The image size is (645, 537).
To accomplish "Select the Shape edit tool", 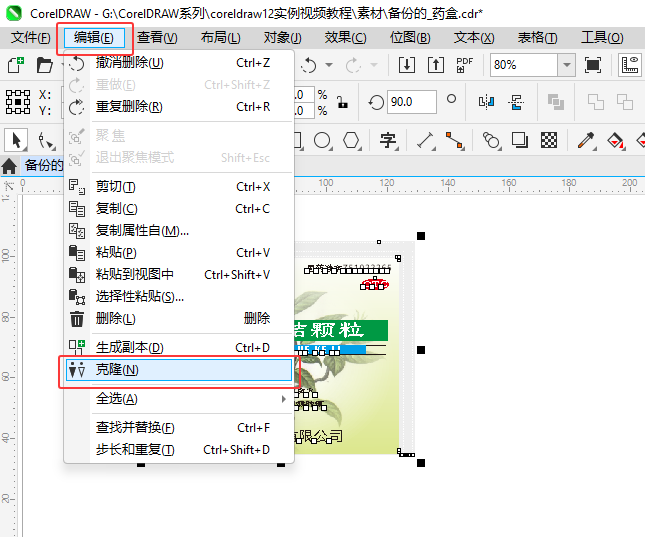I will point(46,141).
